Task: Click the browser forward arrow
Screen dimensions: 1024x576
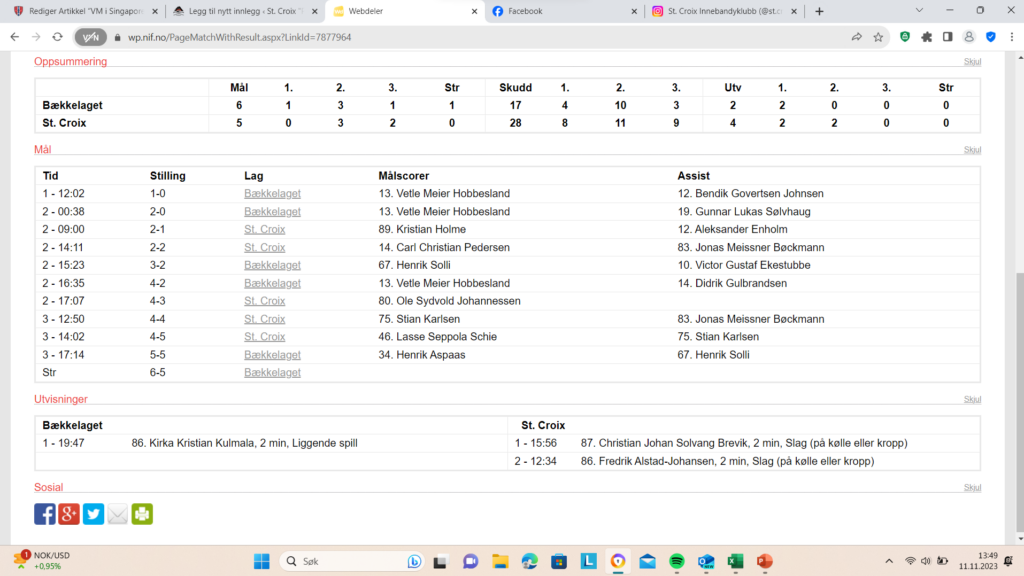Action: click(x=36, y=37)
